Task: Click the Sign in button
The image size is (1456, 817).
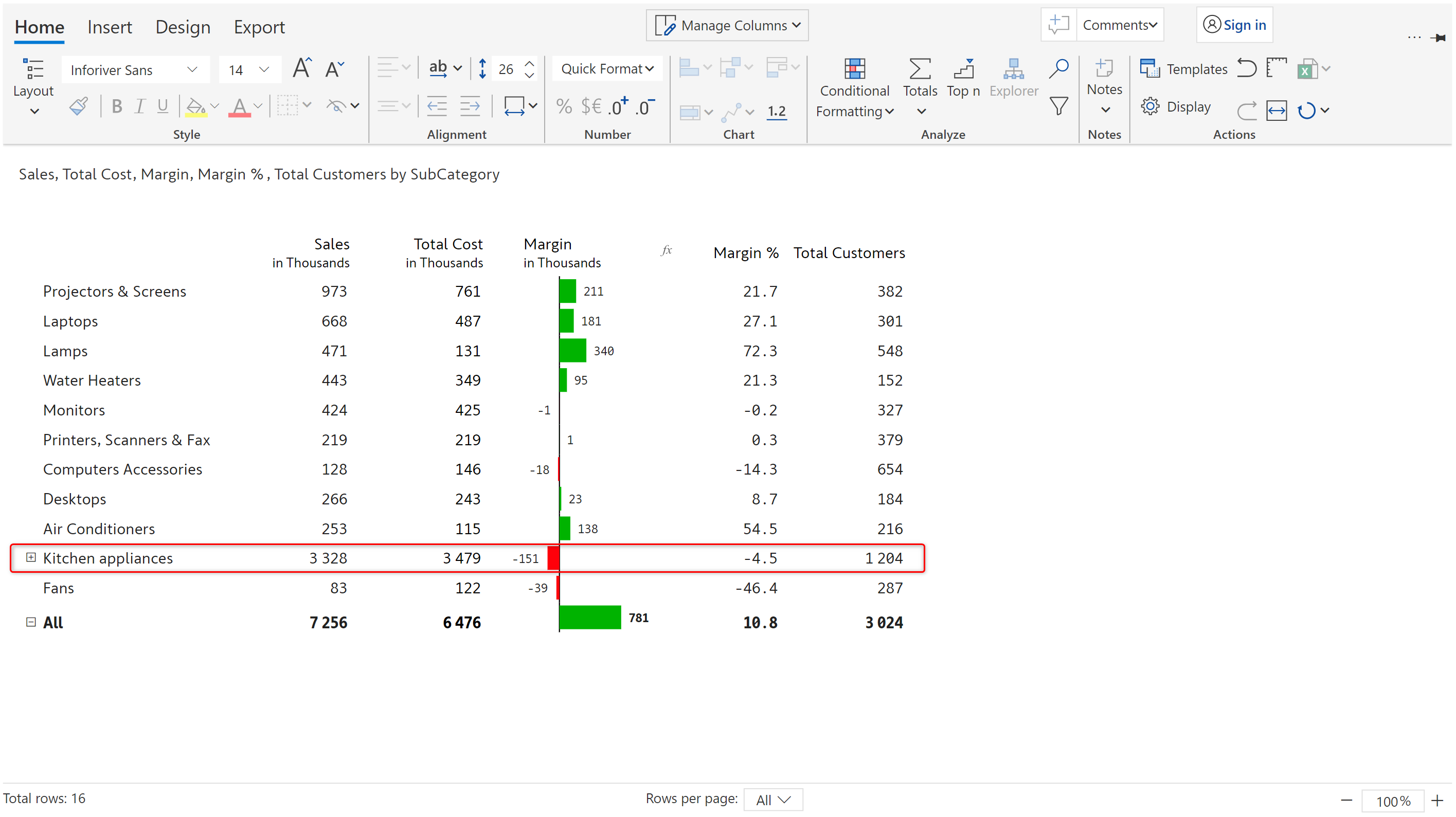Action: 1234,25
